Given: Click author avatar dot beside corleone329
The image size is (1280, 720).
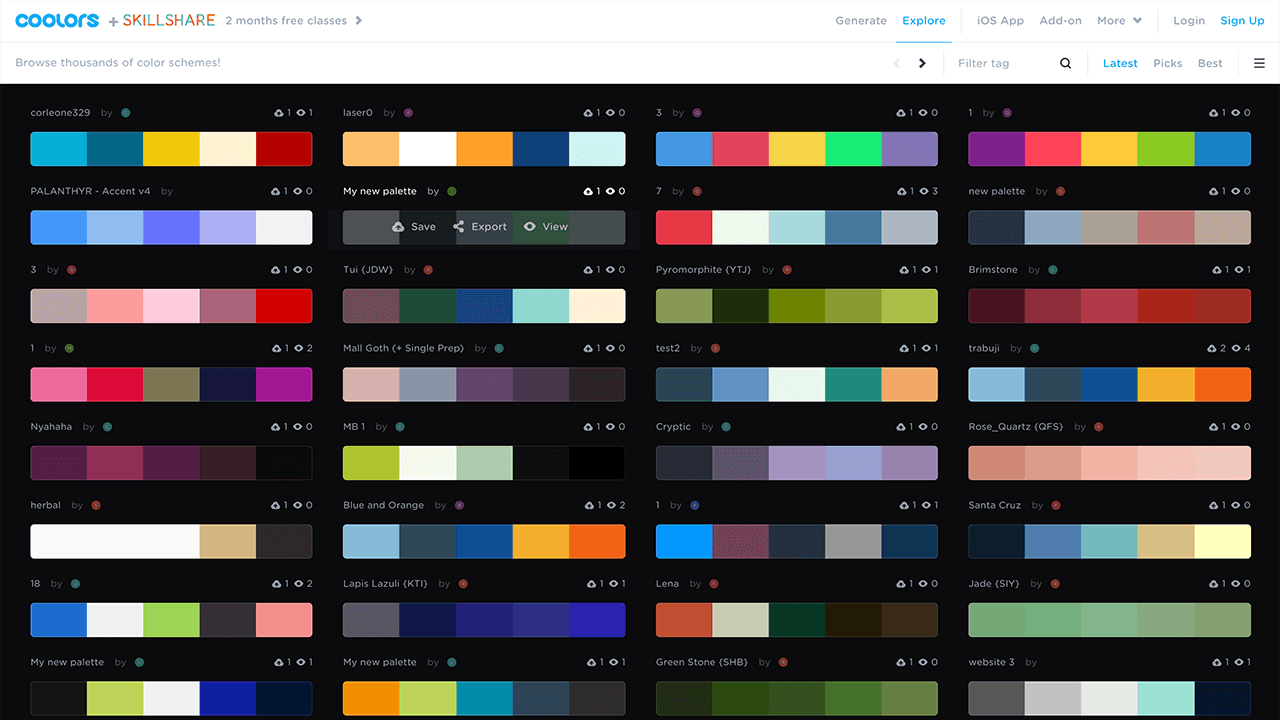Looking at the screenshot, I should [x=126, y=113].
